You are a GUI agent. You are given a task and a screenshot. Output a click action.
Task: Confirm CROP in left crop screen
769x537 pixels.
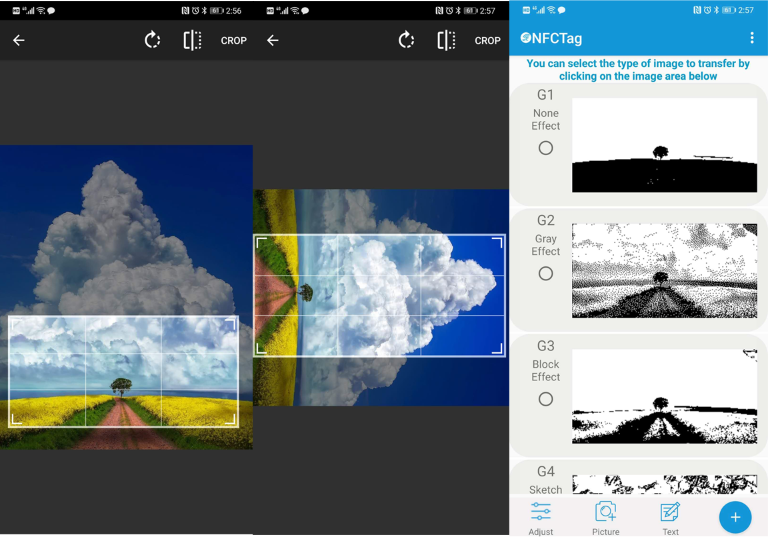233,41
